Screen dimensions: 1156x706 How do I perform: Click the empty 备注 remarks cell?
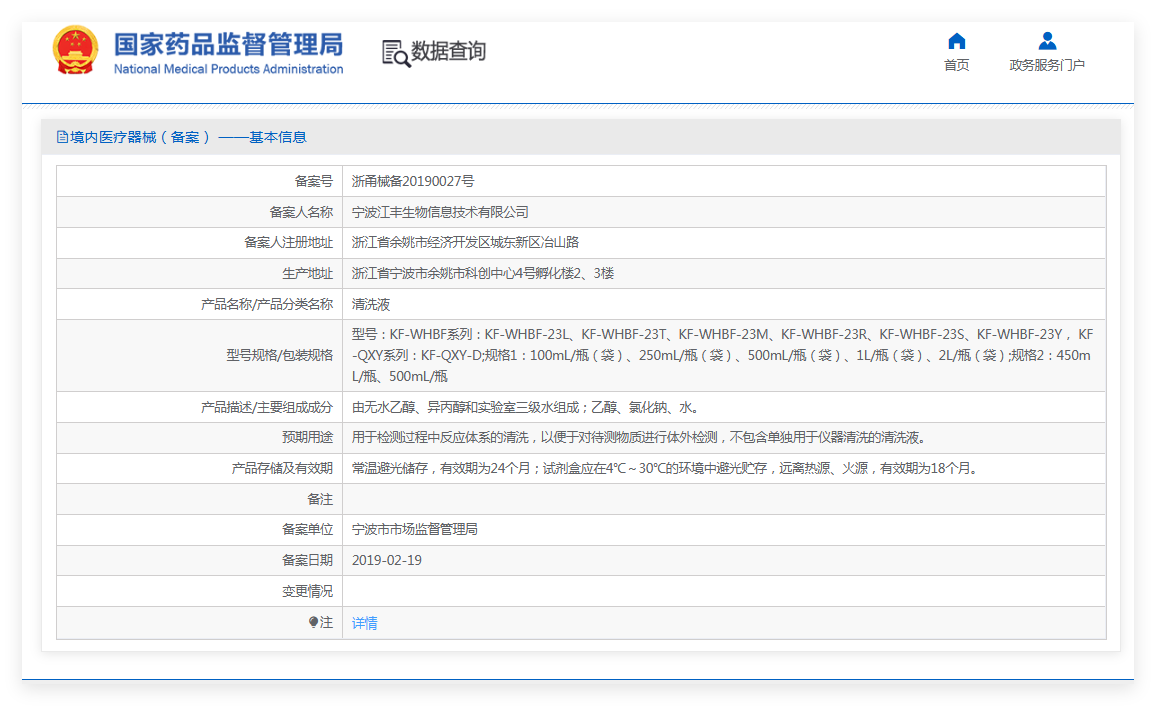coord(724,499)
